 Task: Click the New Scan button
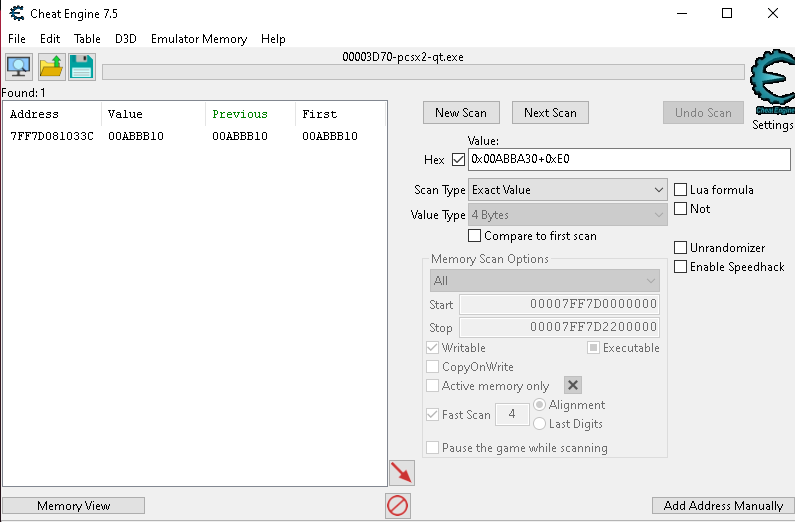click(461, 113)
